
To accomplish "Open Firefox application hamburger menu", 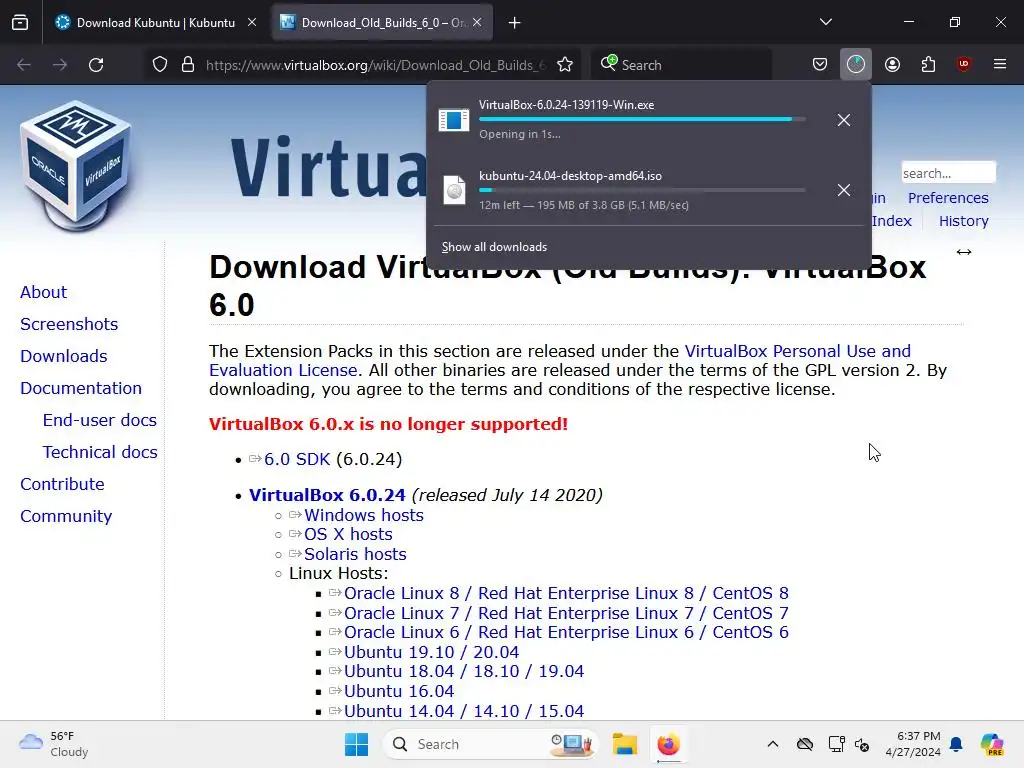I will [x=1000, y=65].
